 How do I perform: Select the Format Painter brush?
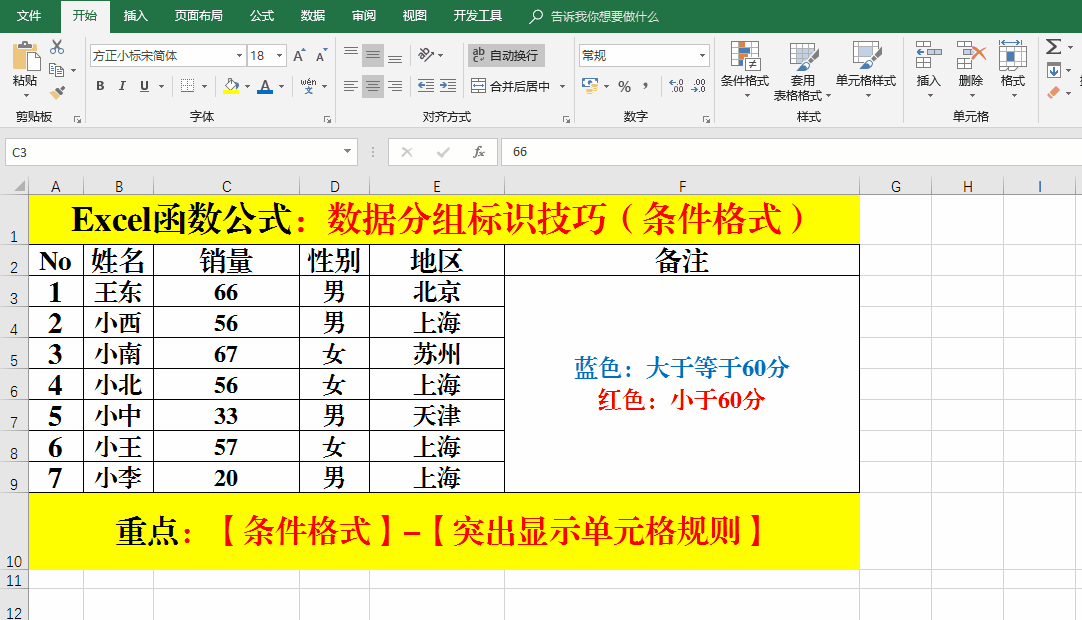57,93
